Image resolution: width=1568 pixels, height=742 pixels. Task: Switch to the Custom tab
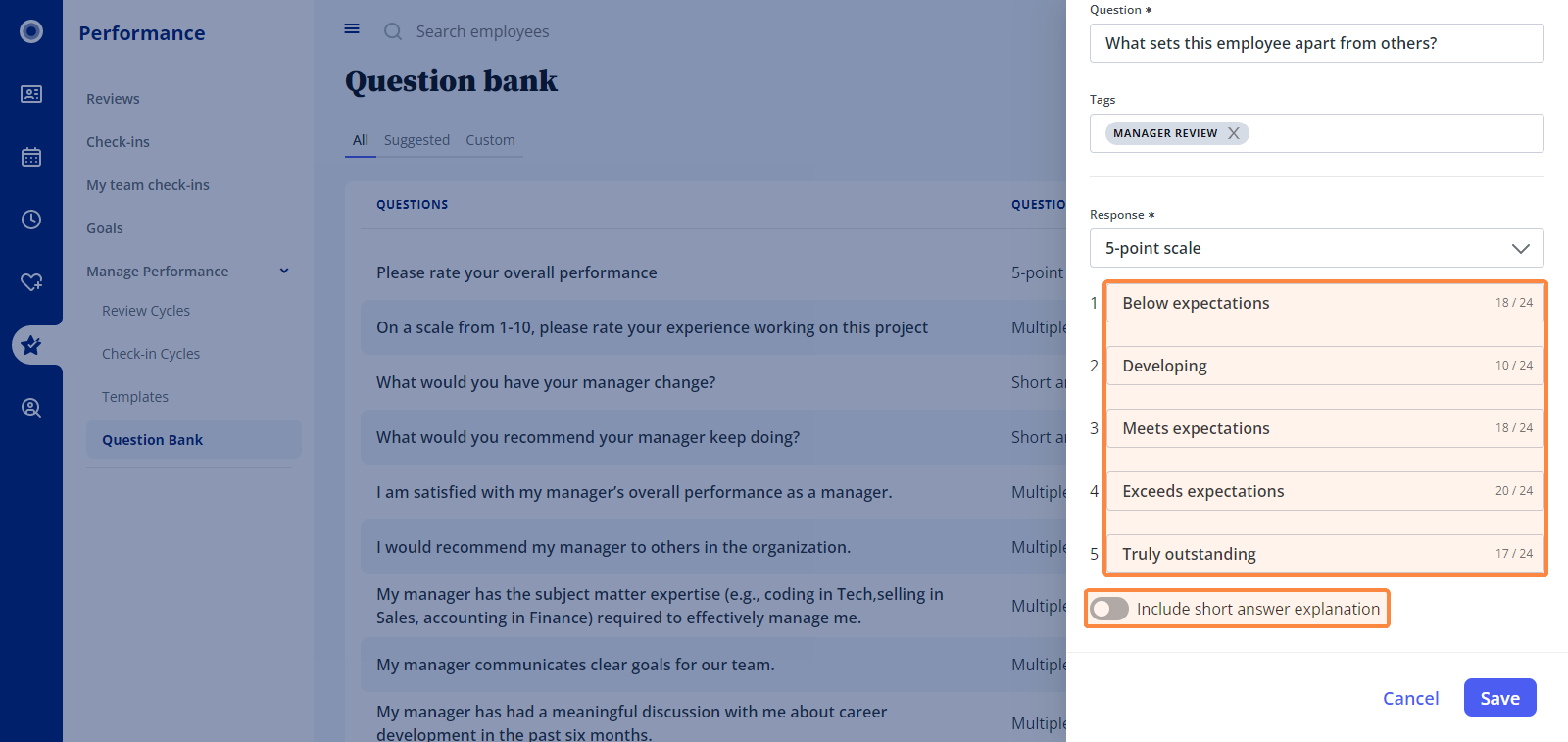490,140
